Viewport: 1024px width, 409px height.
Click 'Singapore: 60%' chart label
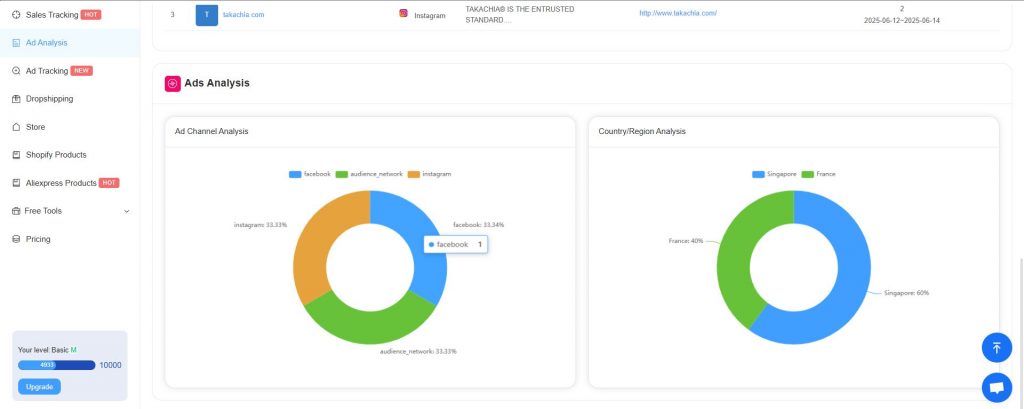click(906, 293)
